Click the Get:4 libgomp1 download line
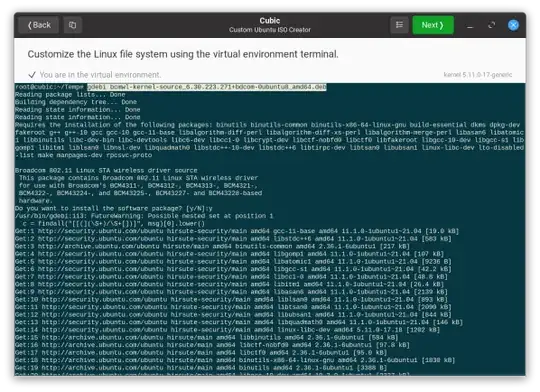The height and width of the screenshot is (392, 540). pos(229,254)
